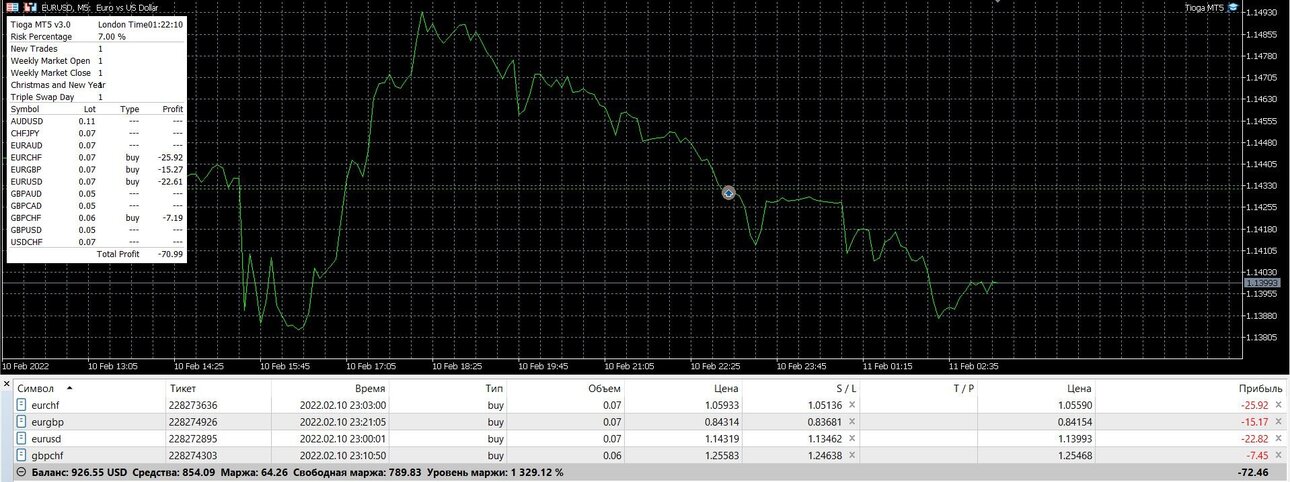Sort positions by the T / P column

point(963,388)
